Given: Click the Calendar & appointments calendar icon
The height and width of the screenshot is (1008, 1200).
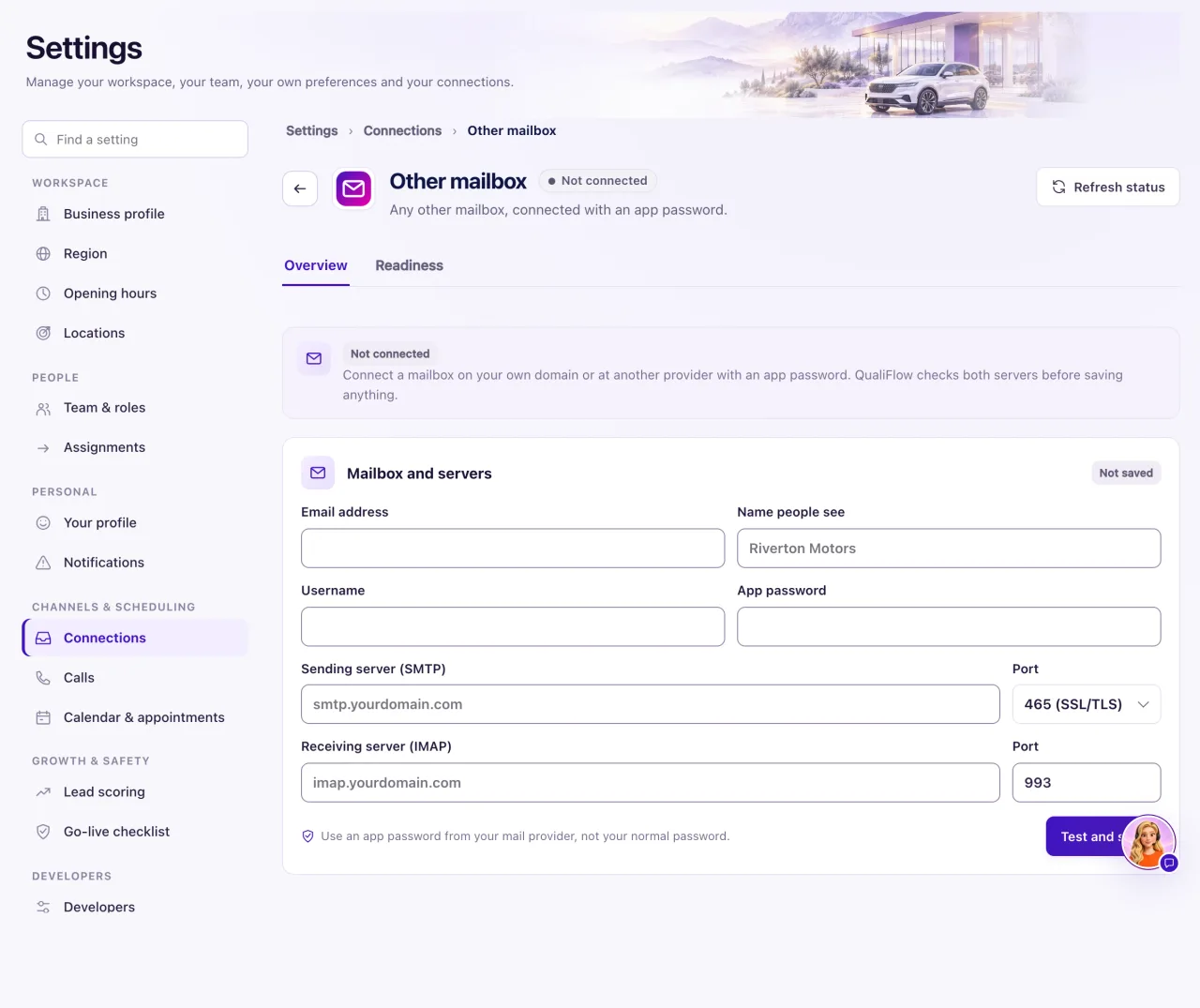Looking at the screenshot, I should pos(43,718).
